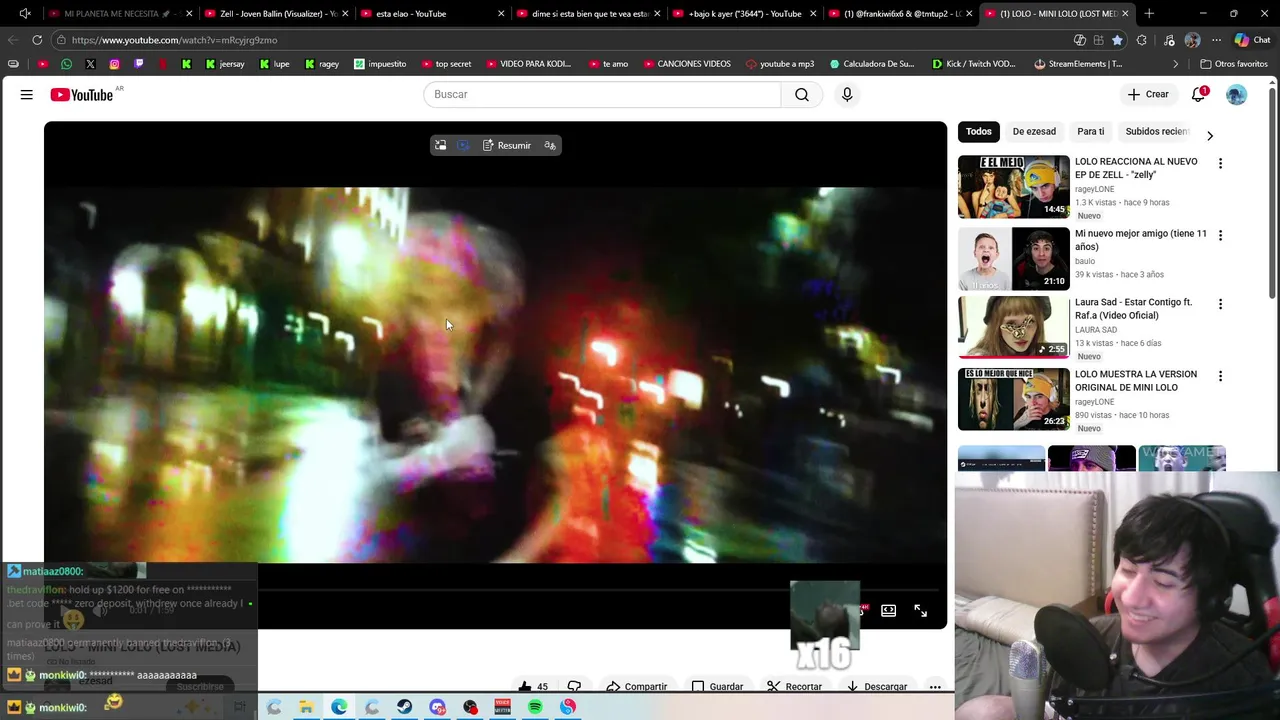The height and width of the screenshot is (720, 1280).
Task: Open options for Laura Sad video
Action: [x=1220, y=304]
